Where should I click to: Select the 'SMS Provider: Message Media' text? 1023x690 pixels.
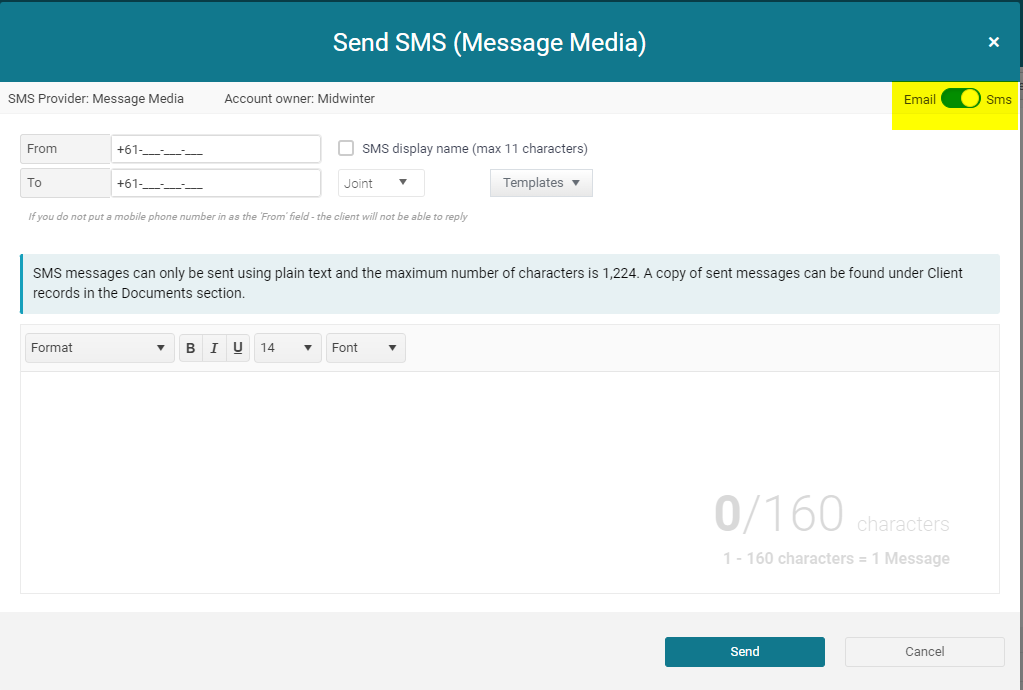[96, 98]
